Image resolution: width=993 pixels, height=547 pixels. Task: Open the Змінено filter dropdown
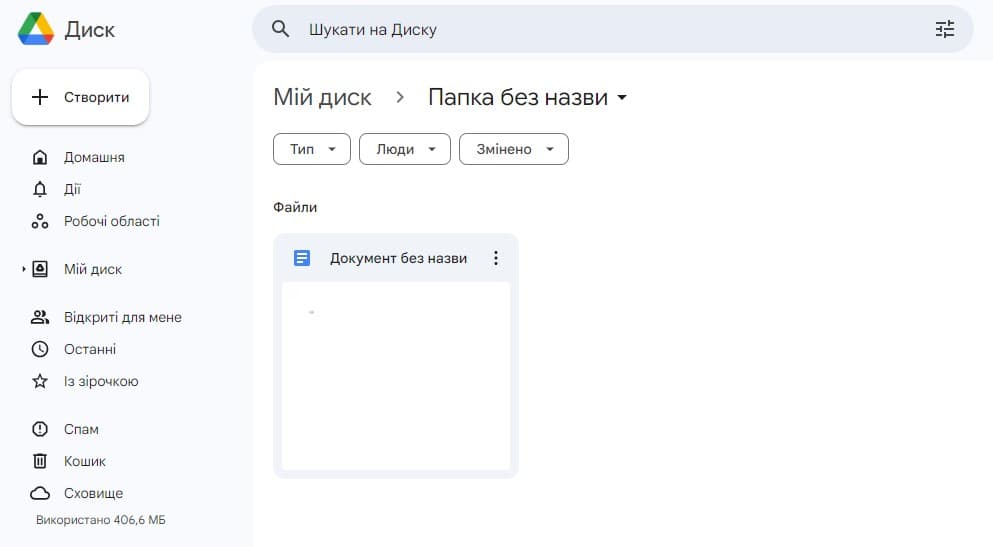coord(513,149)
